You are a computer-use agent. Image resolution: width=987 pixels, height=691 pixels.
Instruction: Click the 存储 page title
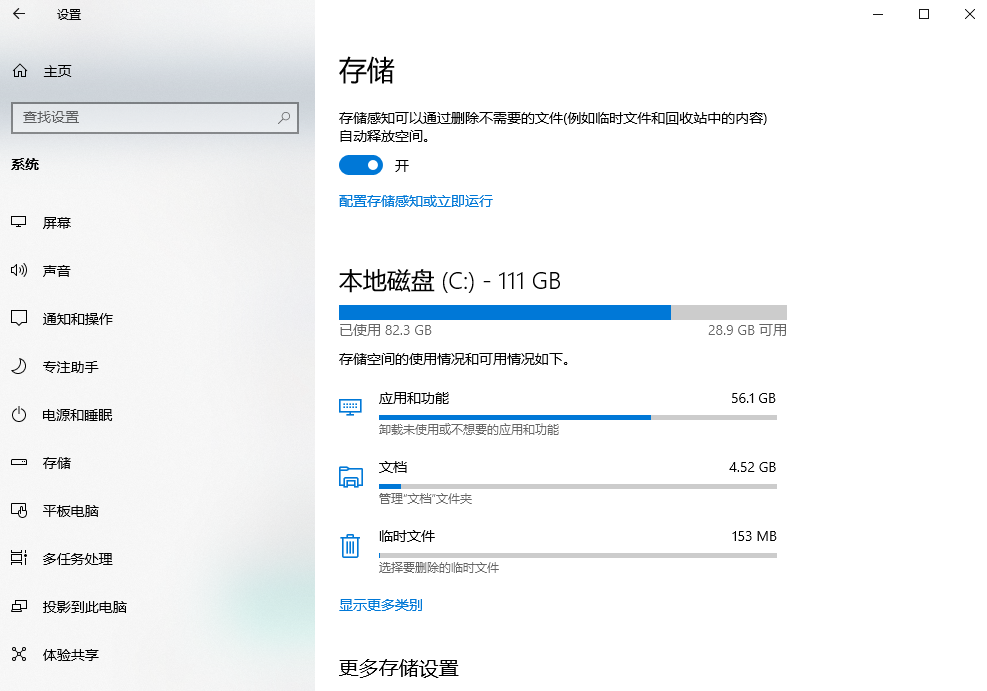click(366, 70)
